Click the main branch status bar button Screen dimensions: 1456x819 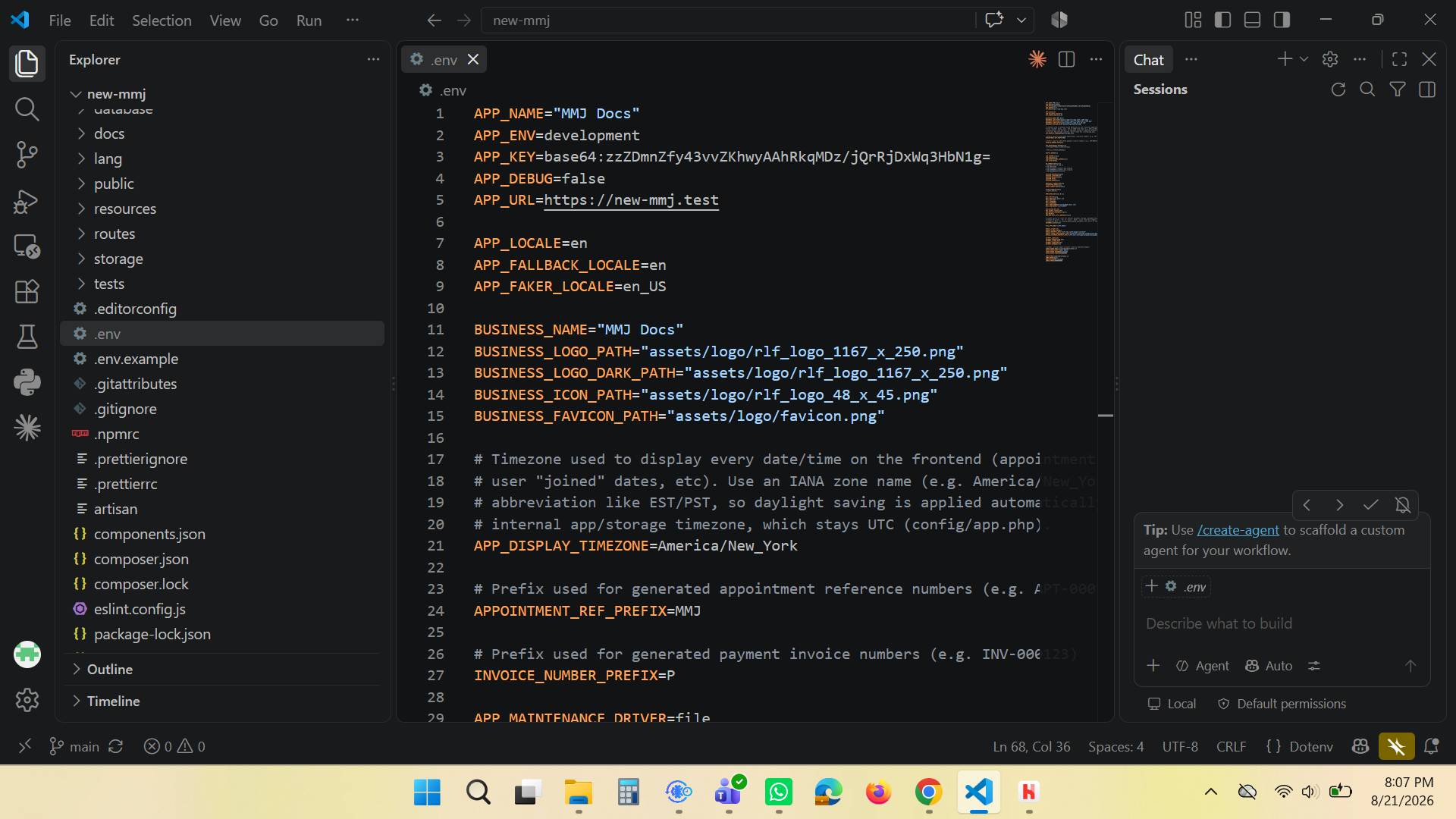(74, 747)
